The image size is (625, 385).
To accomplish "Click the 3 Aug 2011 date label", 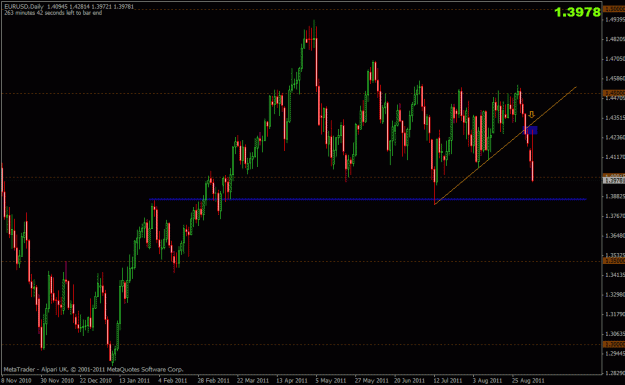I will point(487,380).
